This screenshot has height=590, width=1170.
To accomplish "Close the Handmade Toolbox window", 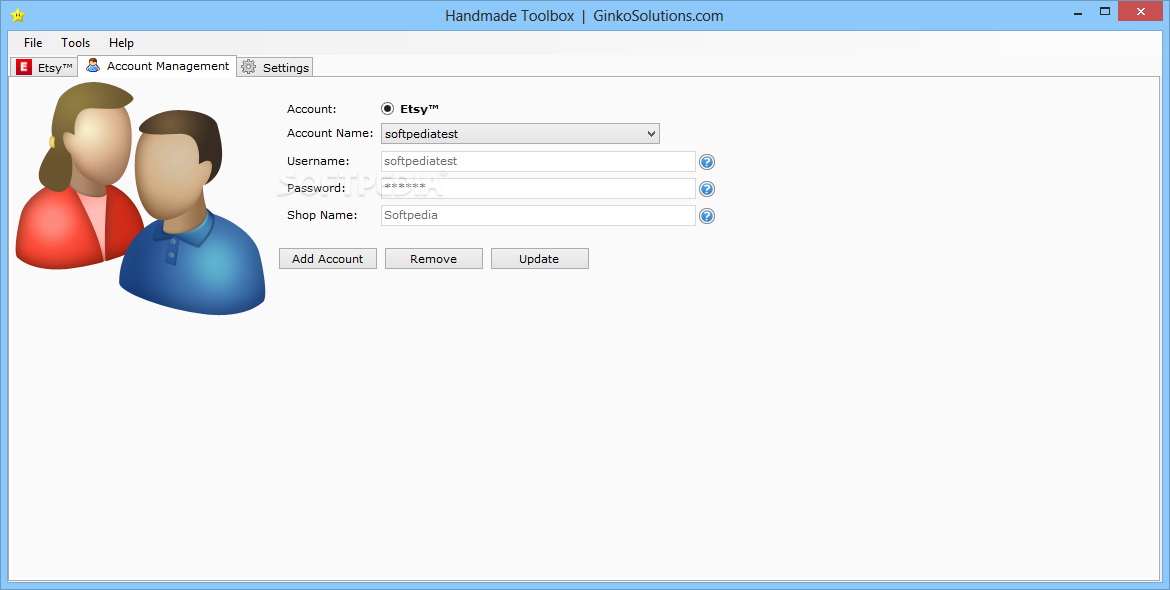I will tap(1140, 11).
